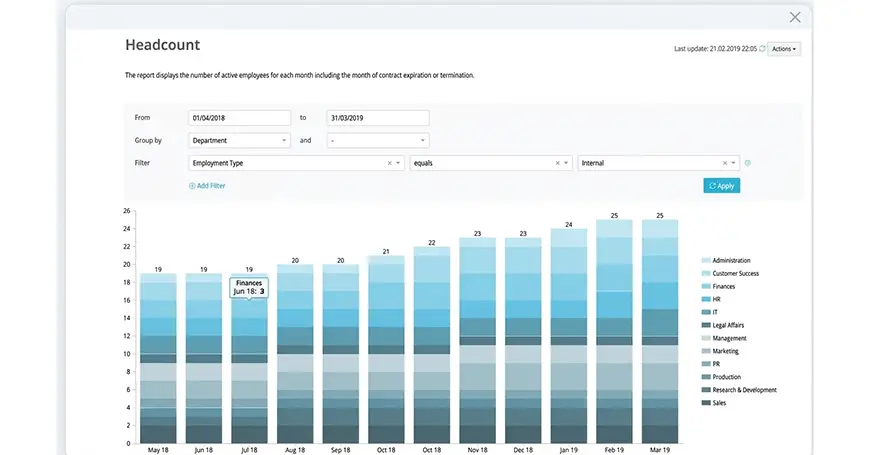Remove filter row with circle icon
Screen dimensions: 870x455
748,163
